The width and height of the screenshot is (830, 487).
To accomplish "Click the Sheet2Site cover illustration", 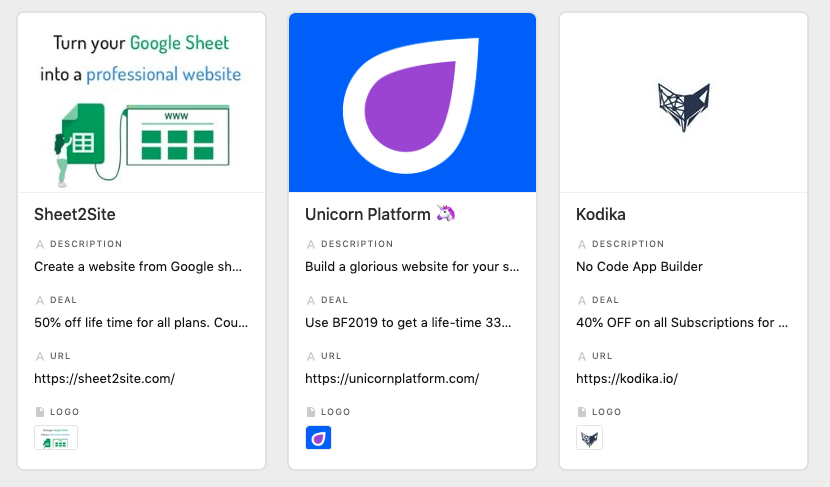I will pos(141,103).
